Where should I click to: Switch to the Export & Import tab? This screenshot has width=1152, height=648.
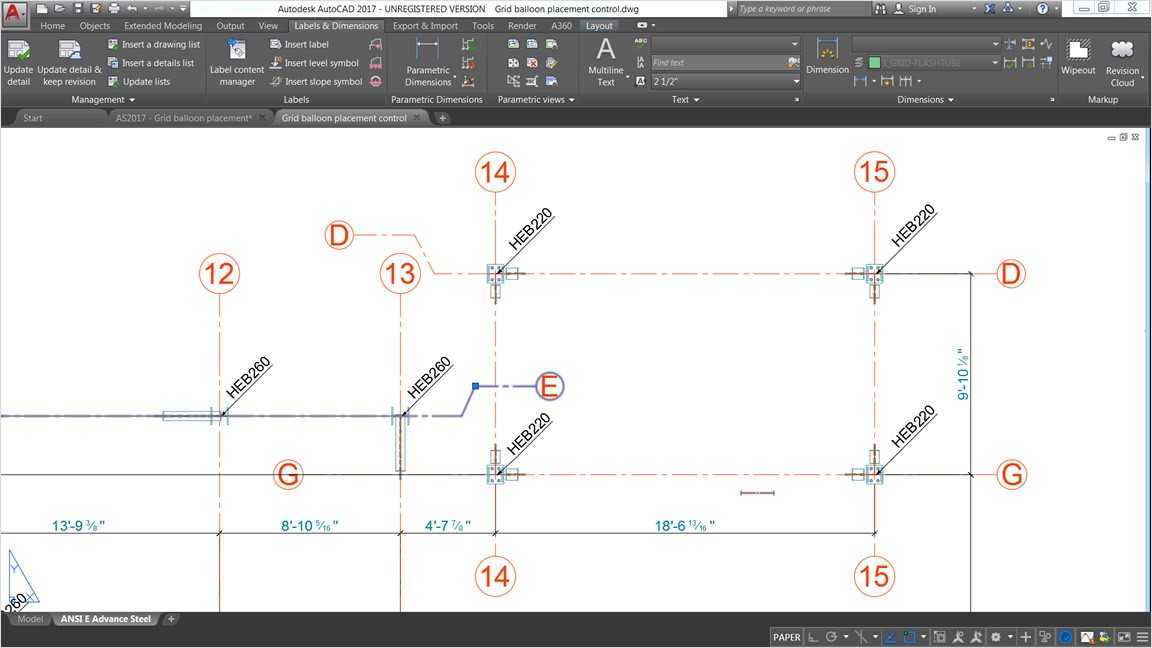425,26
